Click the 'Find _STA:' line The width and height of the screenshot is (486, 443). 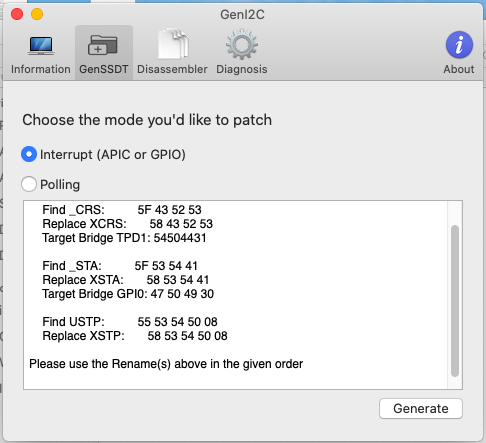pos(120,266)
